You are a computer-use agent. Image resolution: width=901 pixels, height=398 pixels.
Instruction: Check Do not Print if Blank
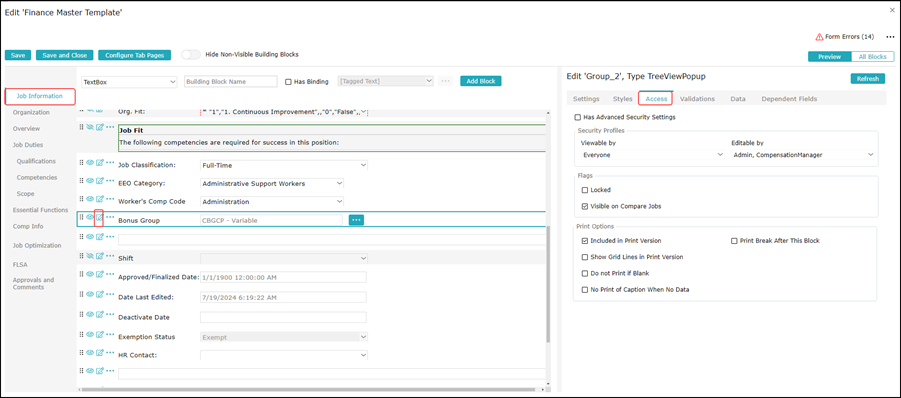585,273
